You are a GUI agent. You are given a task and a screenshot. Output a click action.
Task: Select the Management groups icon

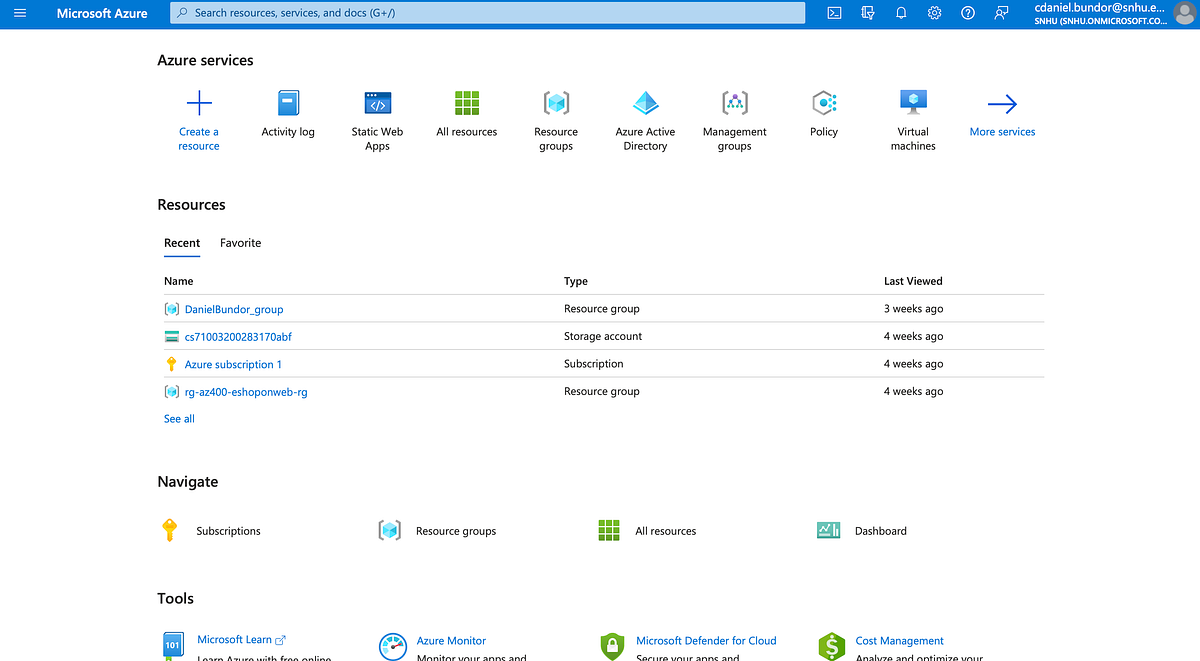tap(734, 103)
